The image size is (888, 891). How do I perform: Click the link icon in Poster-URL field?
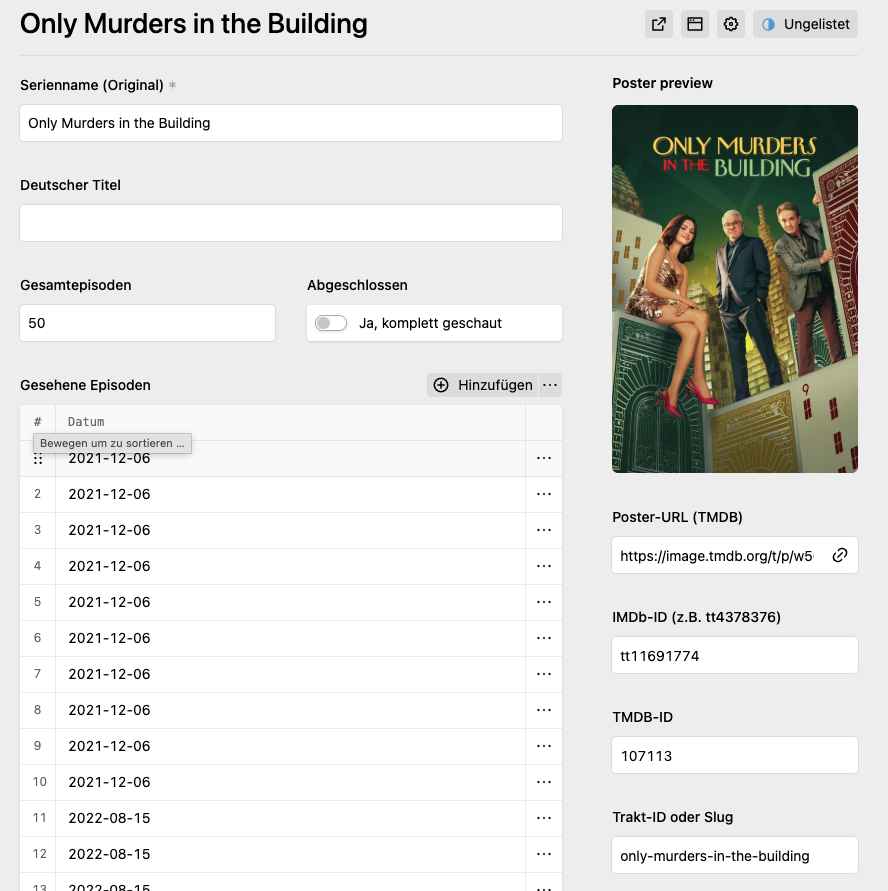point(840,555)
